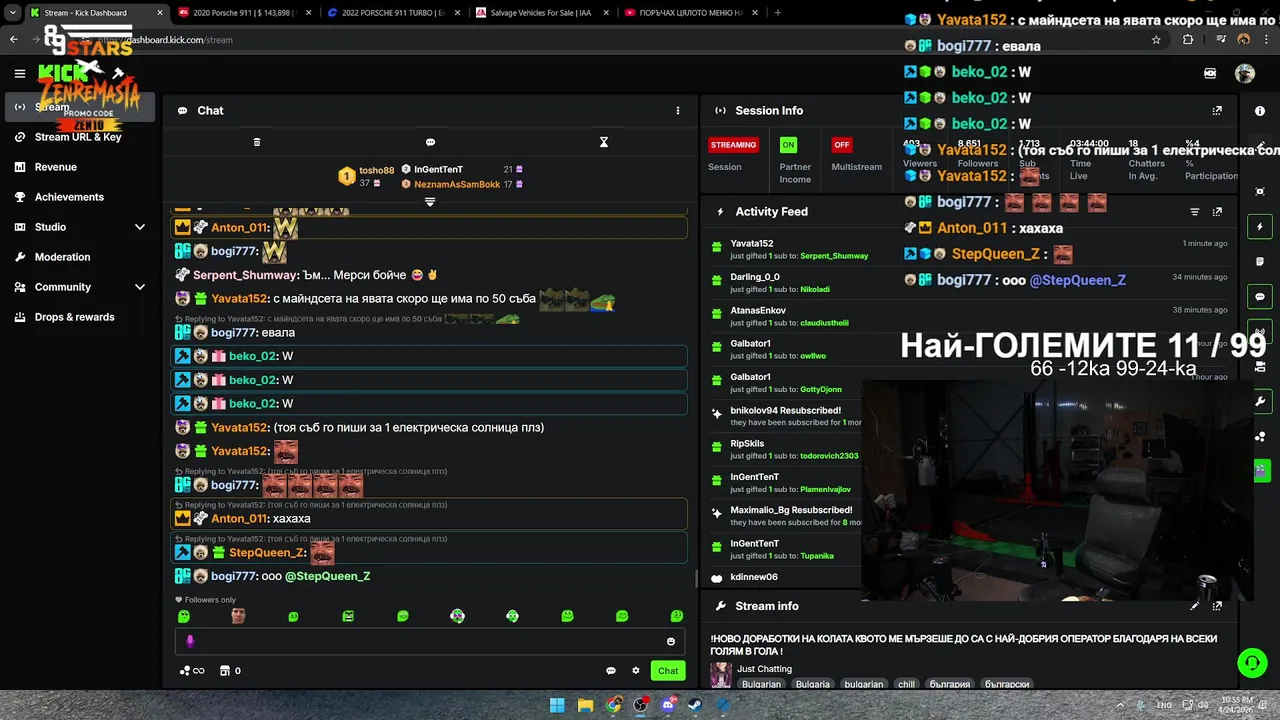Open Nikoladi link in the Activity Feed
1280x720 pixels.
(815, 289)
